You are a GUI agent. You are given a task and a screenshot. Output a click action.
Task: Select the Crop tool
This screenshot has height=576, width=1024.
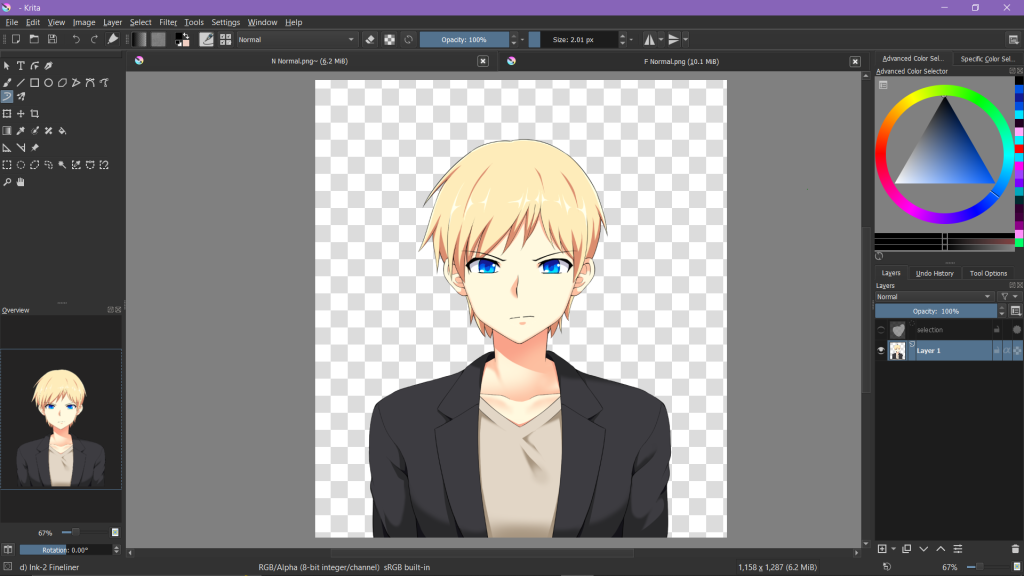pyautogui.click(x=35, y=114)
